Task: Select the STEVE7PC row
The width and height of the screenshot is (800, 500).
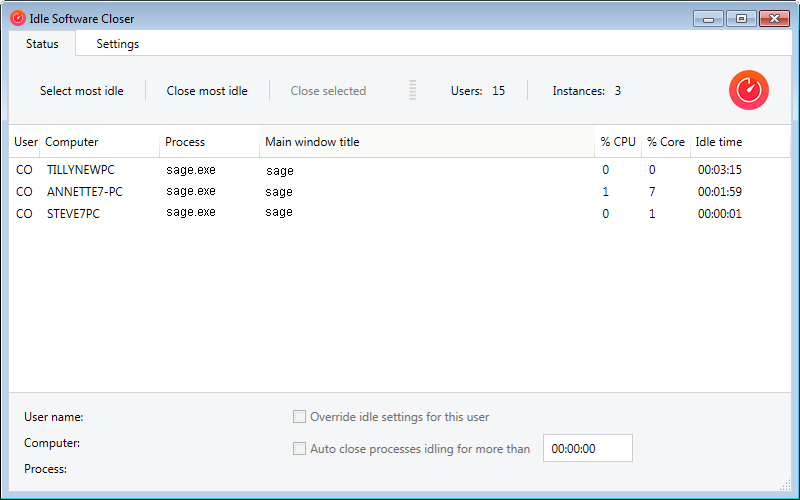Action: click(x=399, y=213)
